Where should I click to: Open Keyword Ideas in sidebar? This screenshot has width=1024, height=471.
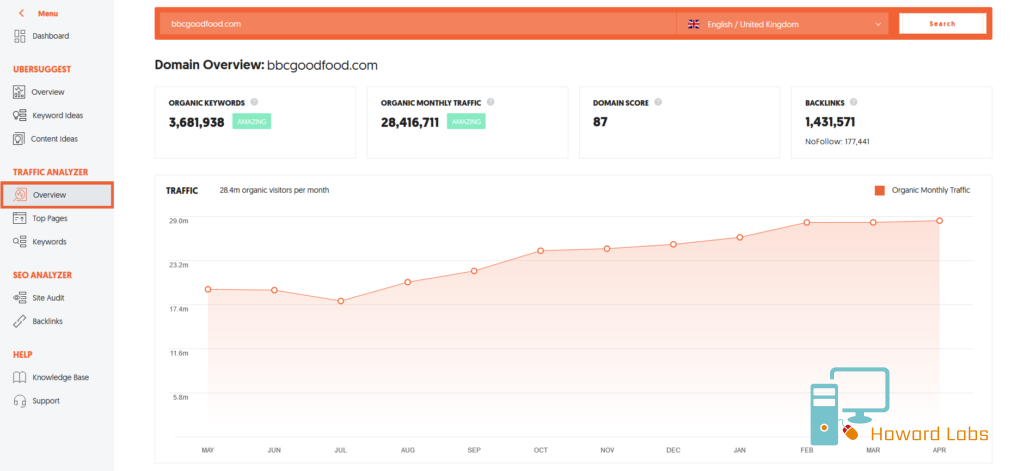coord(57,116)
